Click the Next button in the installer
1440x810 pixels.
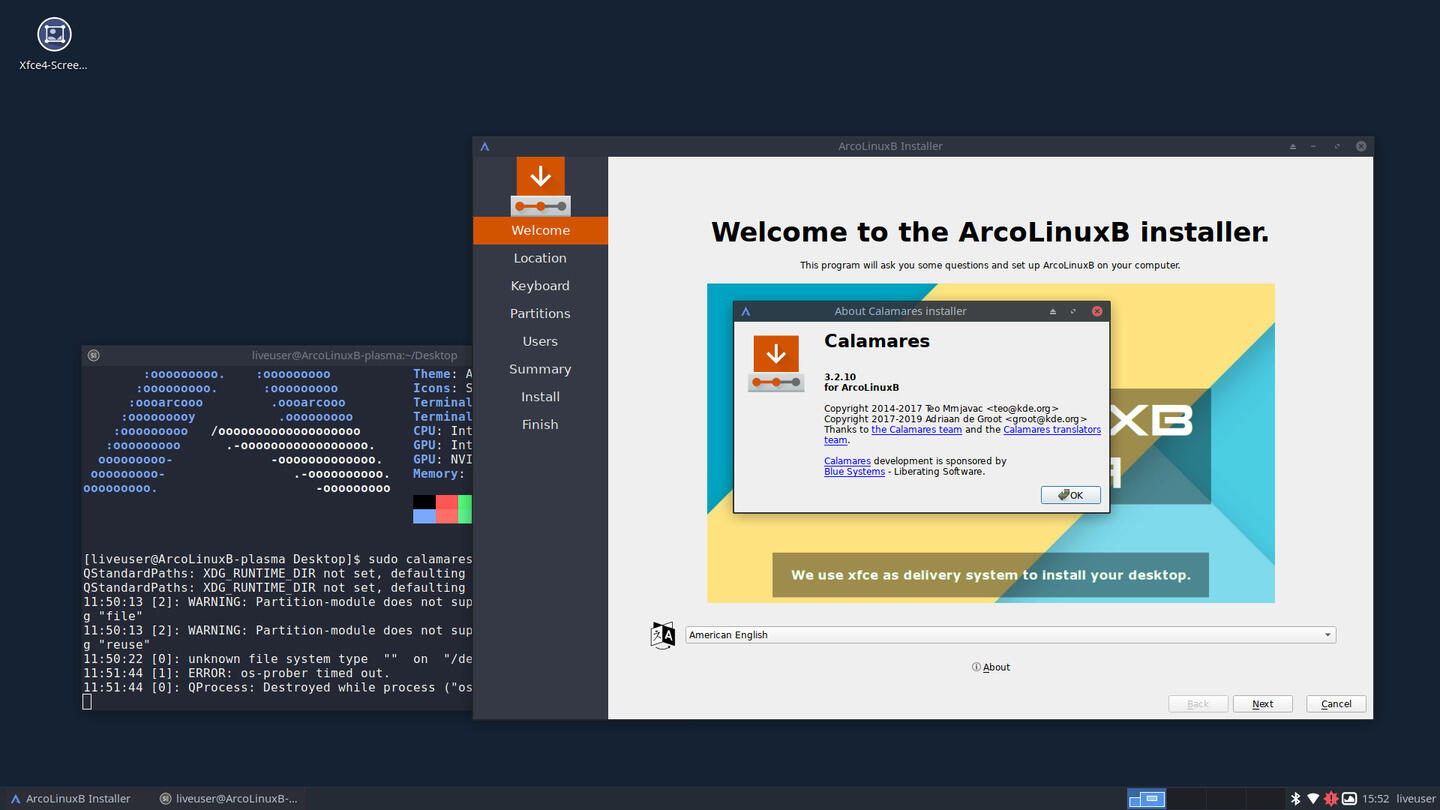click(1263, 704)
